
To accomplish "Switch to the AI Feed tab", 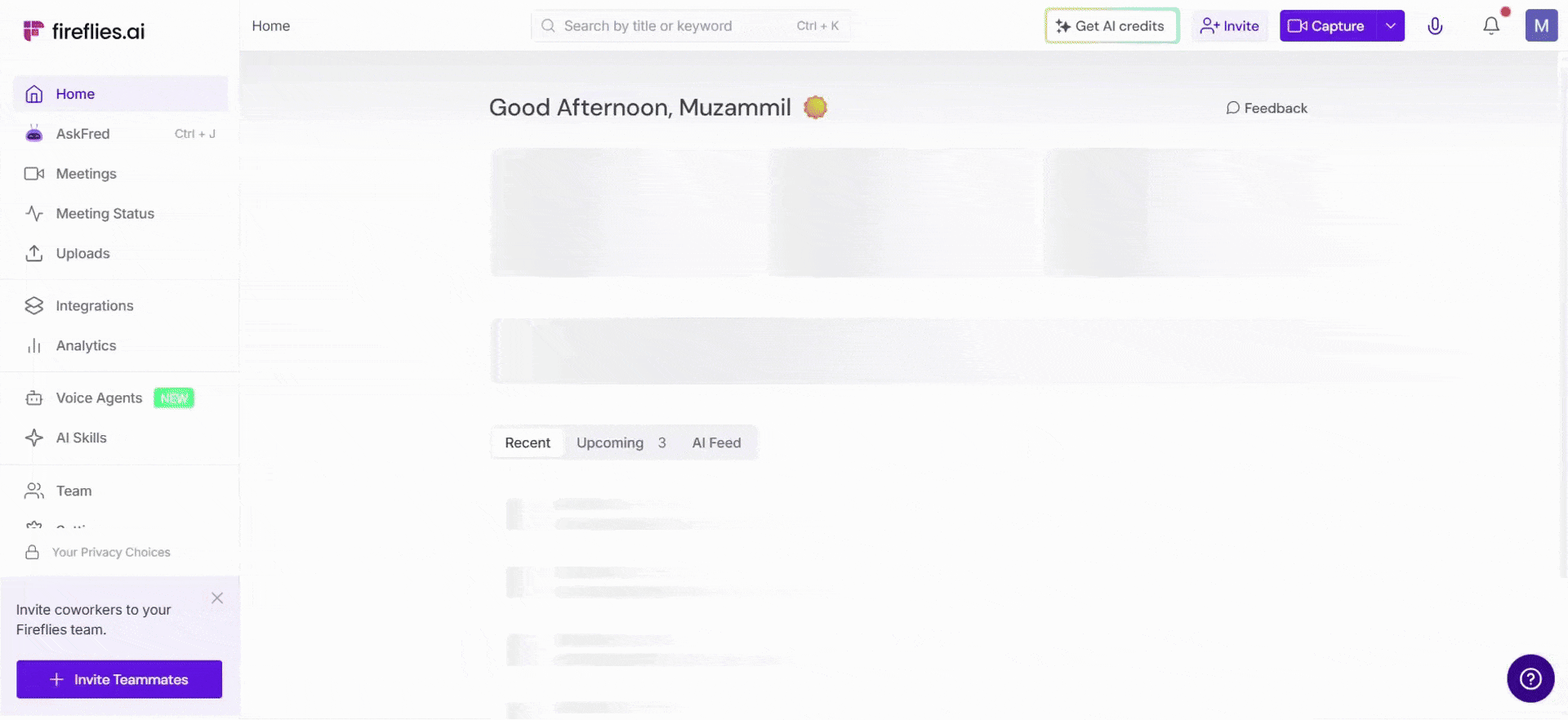I will [x=716, y=443].
